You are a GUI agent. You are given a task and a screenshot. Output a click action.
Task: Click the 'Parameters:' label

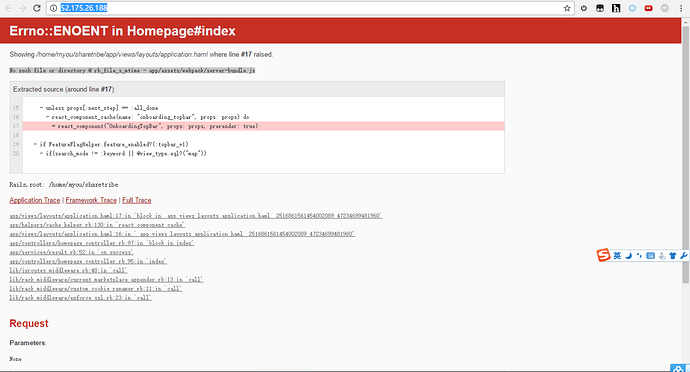28,343
